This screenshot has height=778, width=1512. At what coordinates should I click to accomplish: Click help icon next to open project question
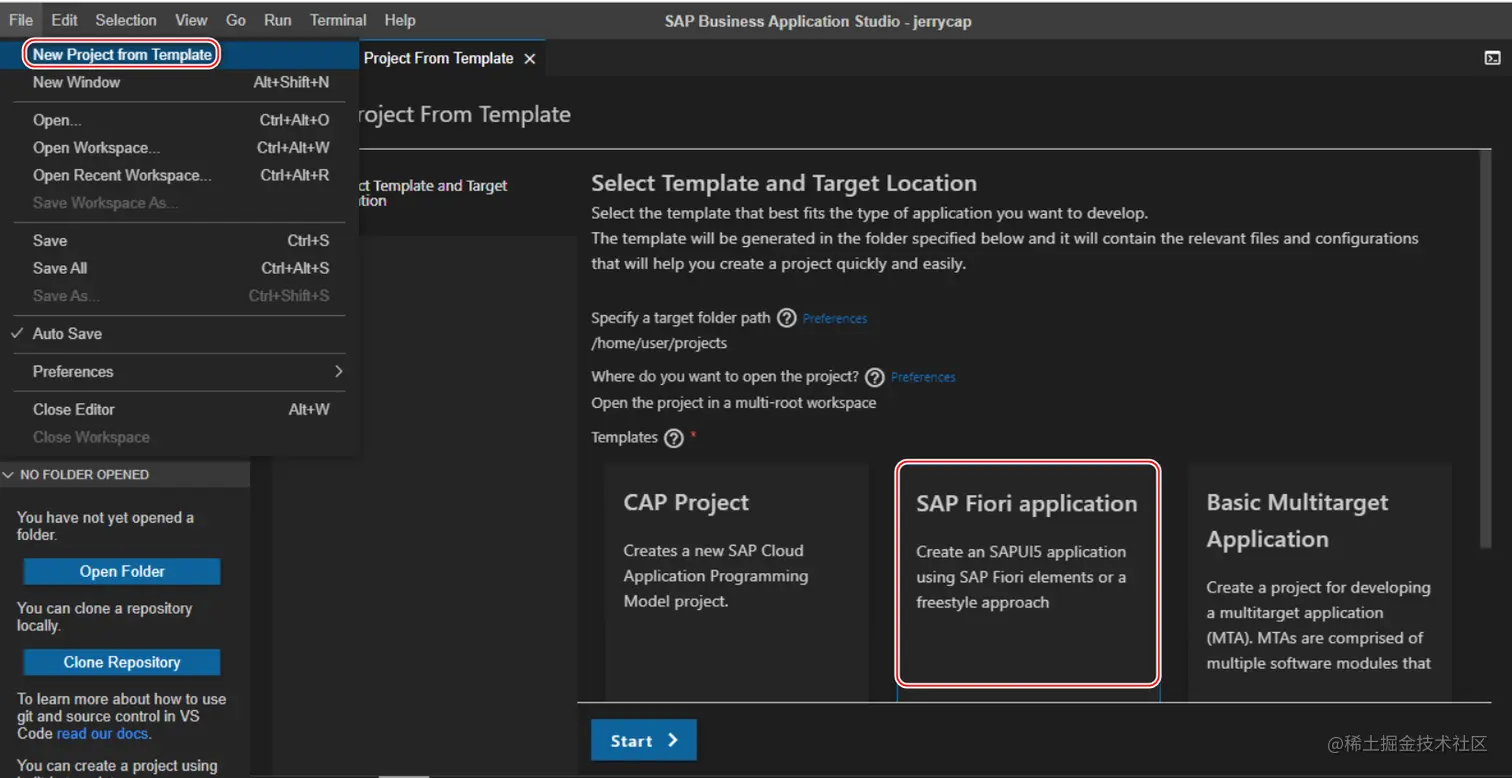[875, 377]
